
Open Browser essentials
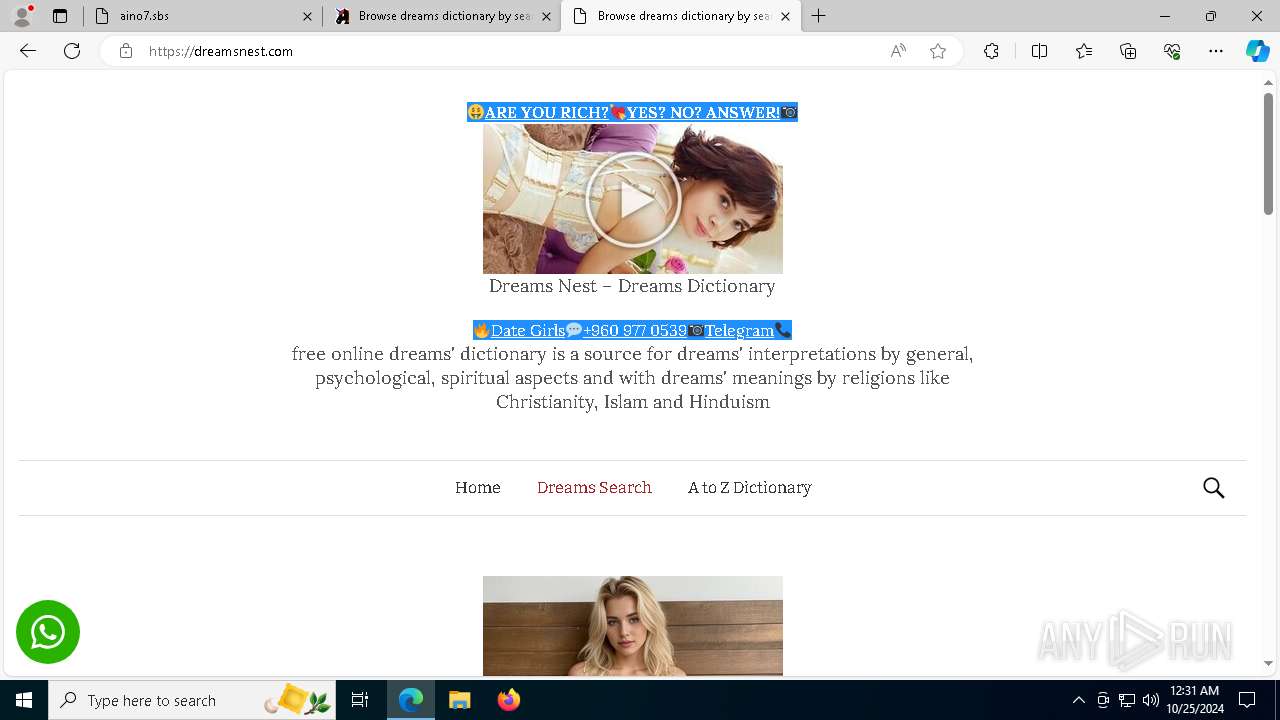pyautogui.click(x=1172, y=51)
